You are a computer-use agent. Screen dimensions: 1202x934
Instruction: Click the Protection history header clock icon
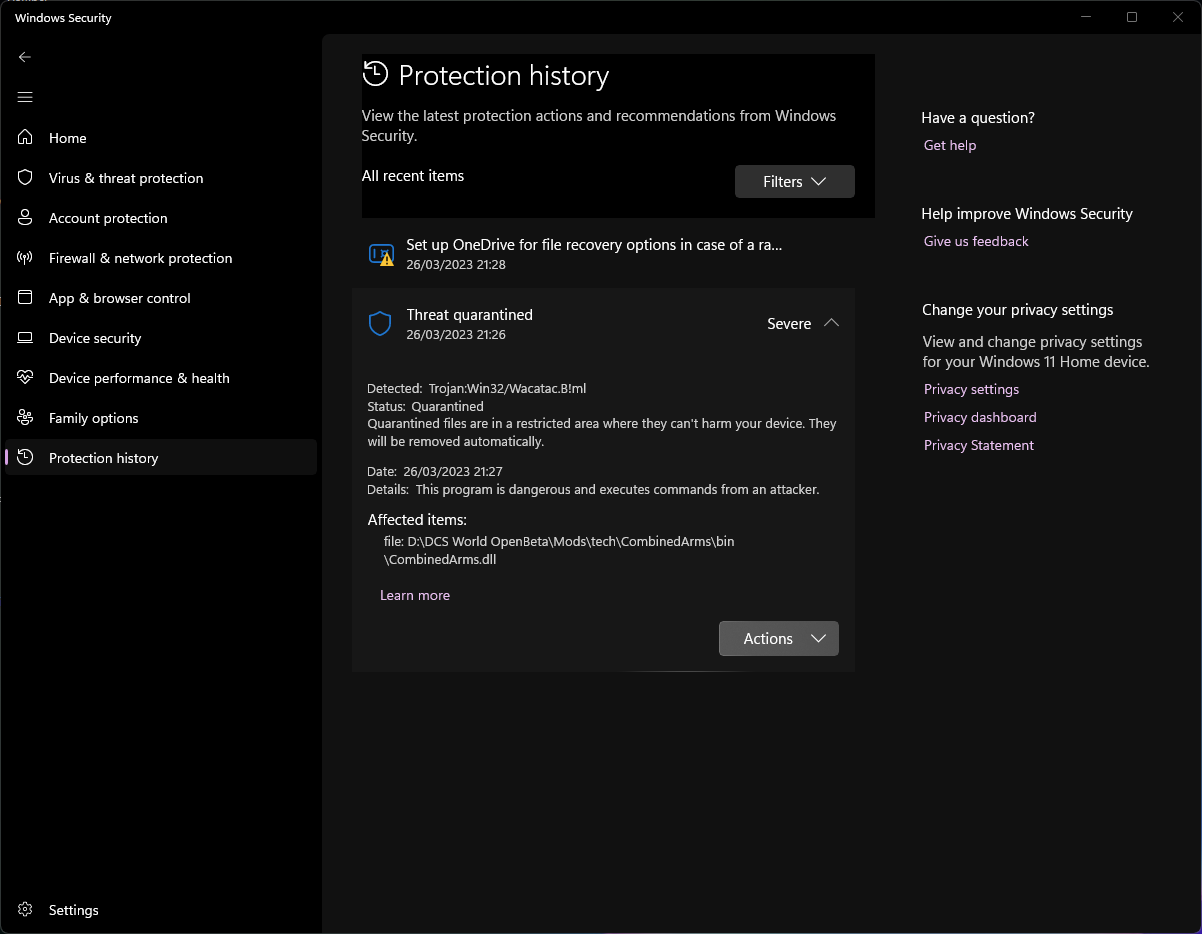click(x=375, y=73)
